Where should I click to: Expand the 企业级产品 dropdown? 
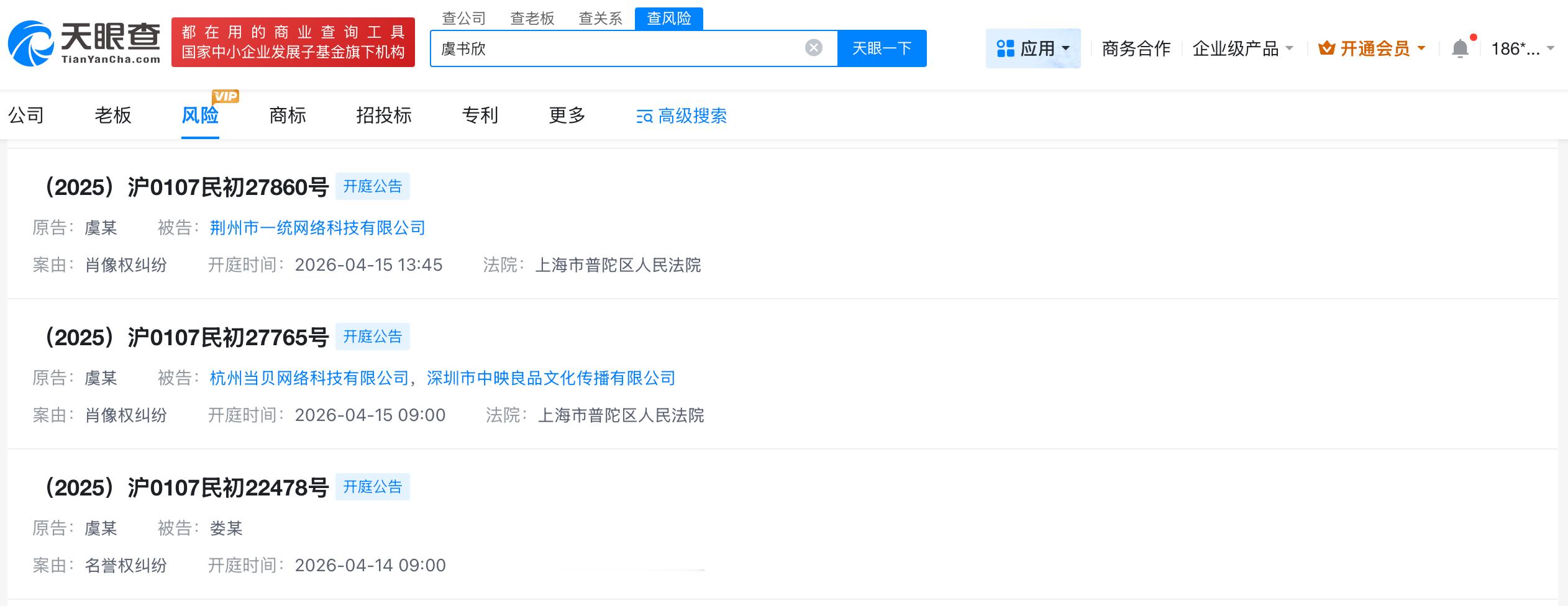1242,48
